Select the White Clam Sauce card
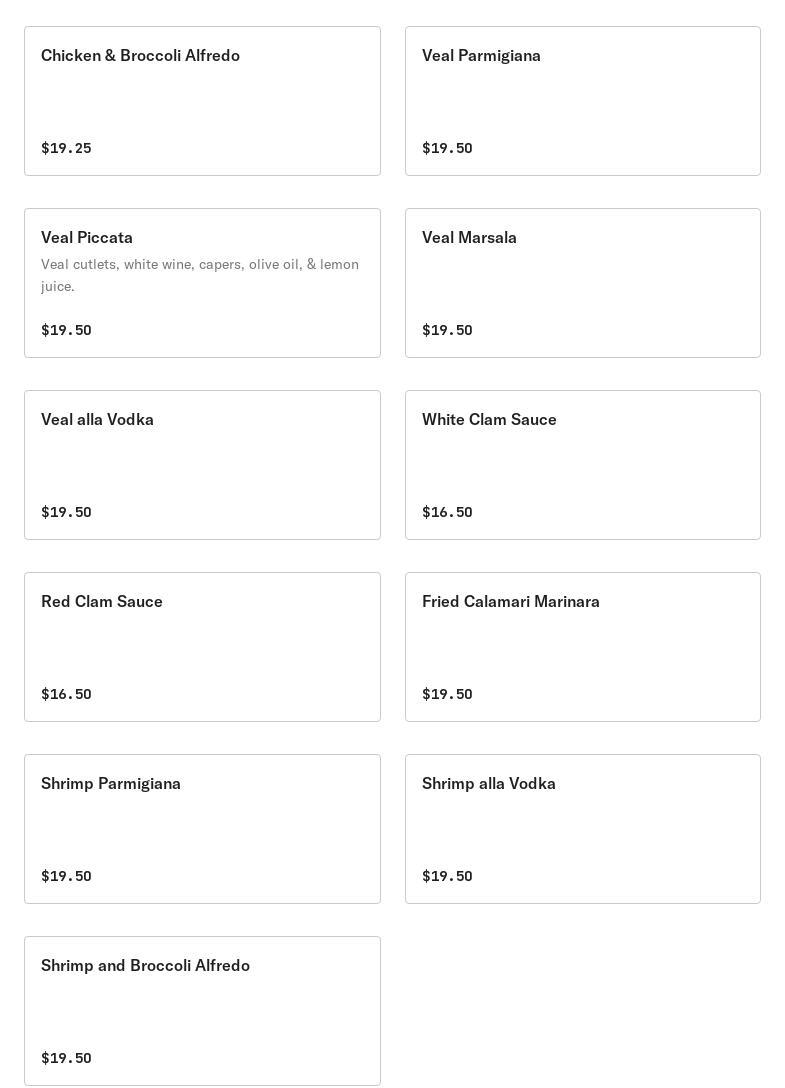Viewport: 785px width, 1088px height. 582,465
